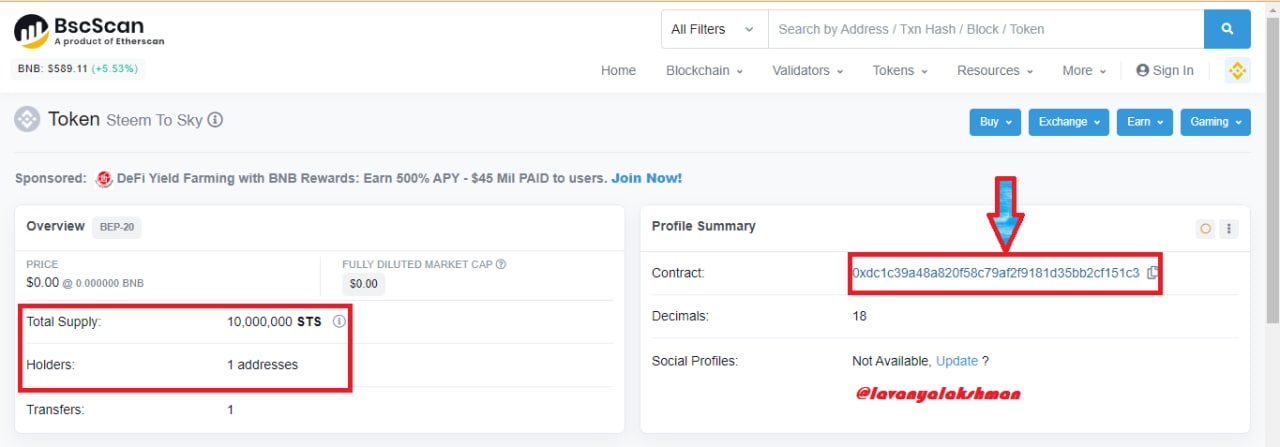Click the Profile Summary heading
1280x447 pixels.
coord(704,226)
